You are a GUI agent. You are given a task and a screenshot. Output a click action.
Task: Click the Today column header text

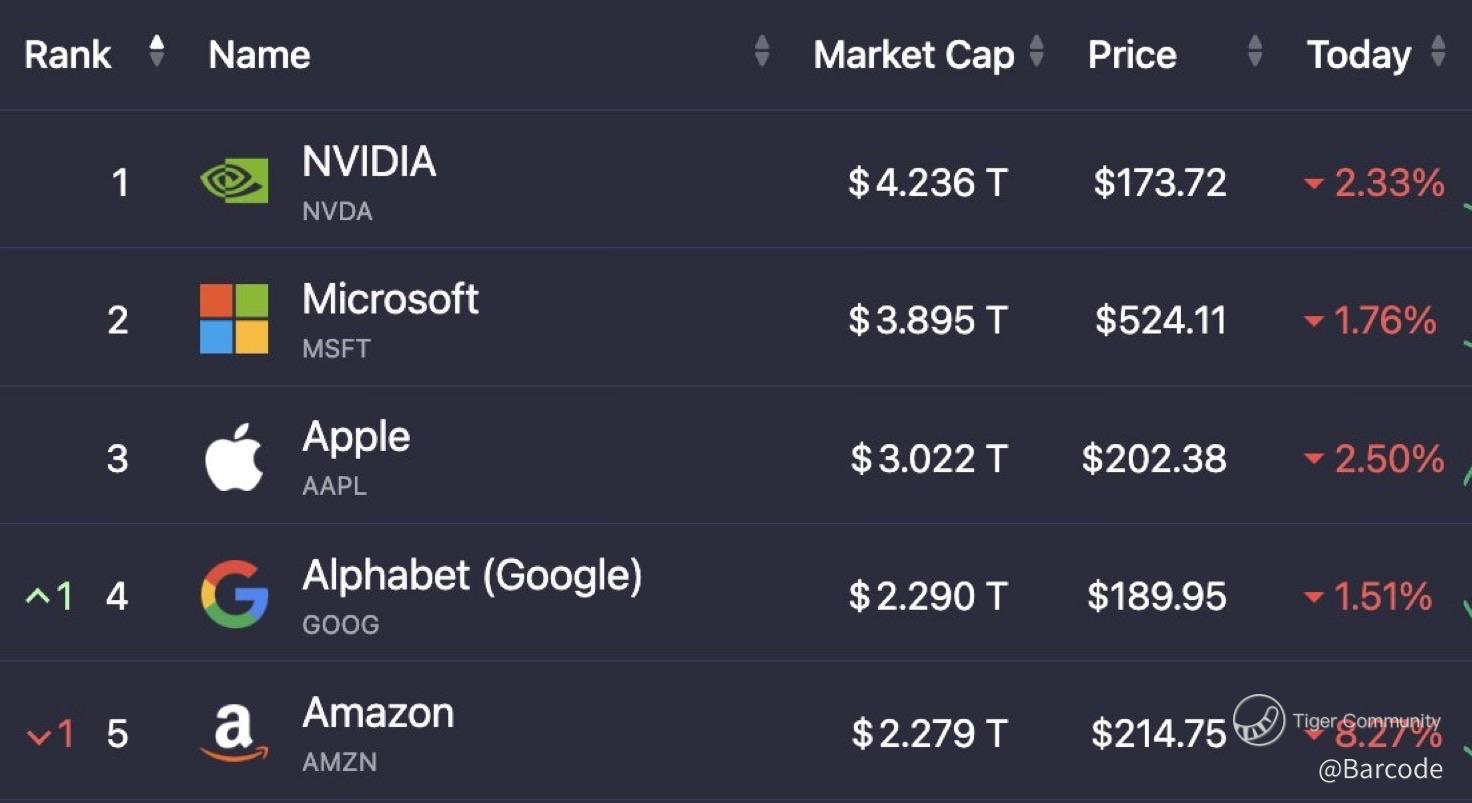(1358, 55)
